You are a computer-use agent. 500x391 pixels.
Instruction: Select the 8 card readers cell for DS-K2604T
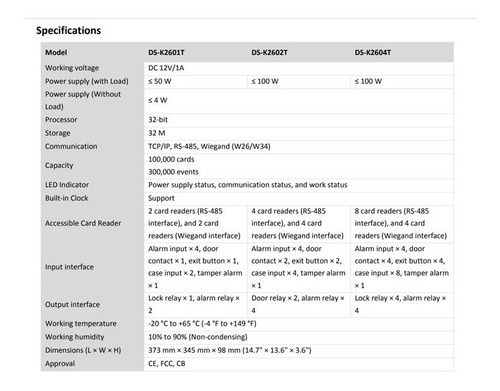point(401,223)
